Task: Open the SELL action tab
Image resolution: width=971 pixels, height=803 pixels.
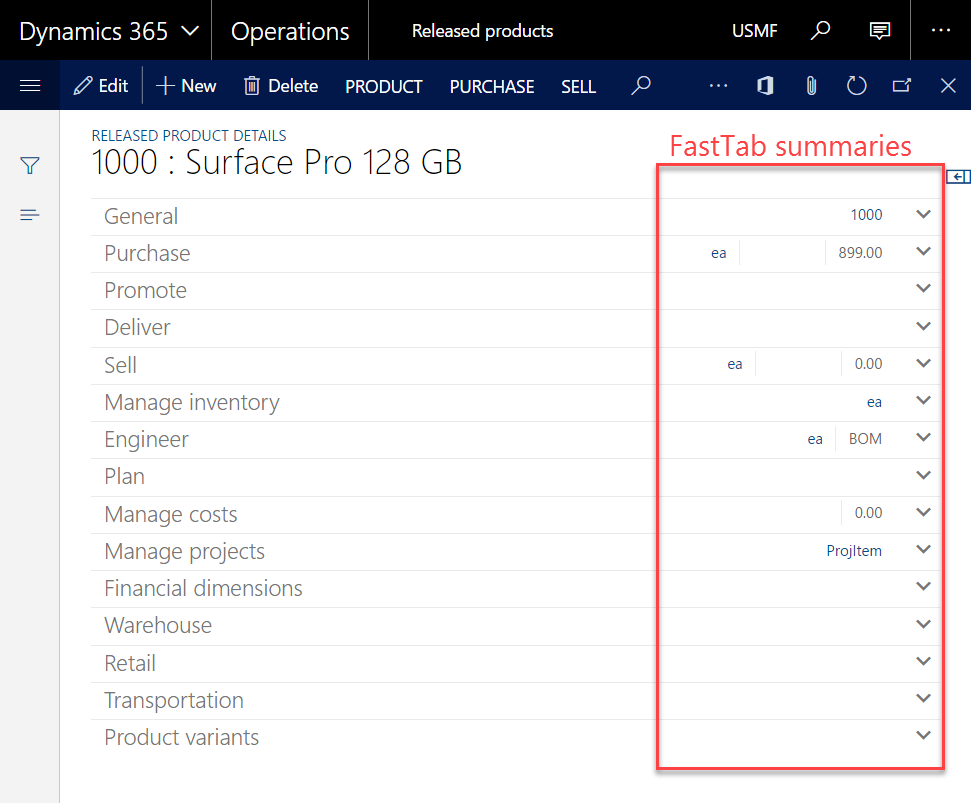Action: click(578, 87)
